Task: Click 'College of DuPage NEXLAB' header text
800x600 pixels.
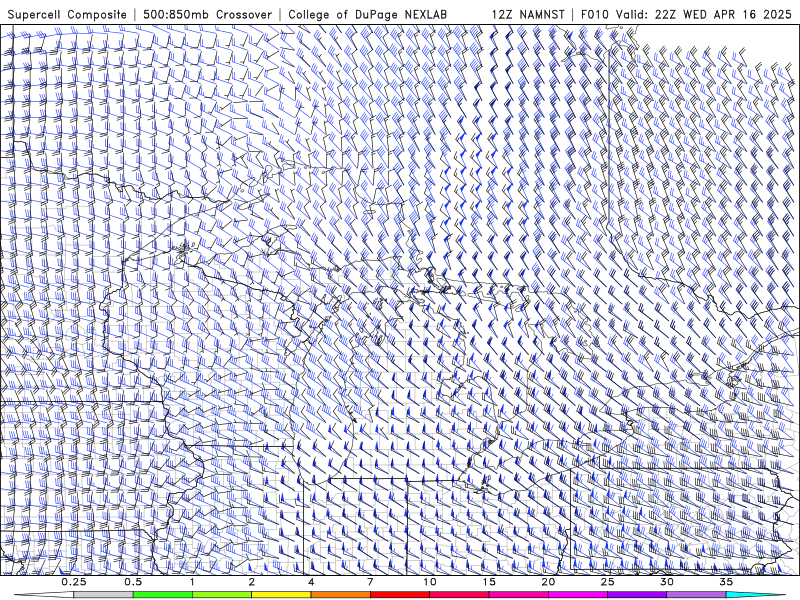Action: (x=367, y=14)
